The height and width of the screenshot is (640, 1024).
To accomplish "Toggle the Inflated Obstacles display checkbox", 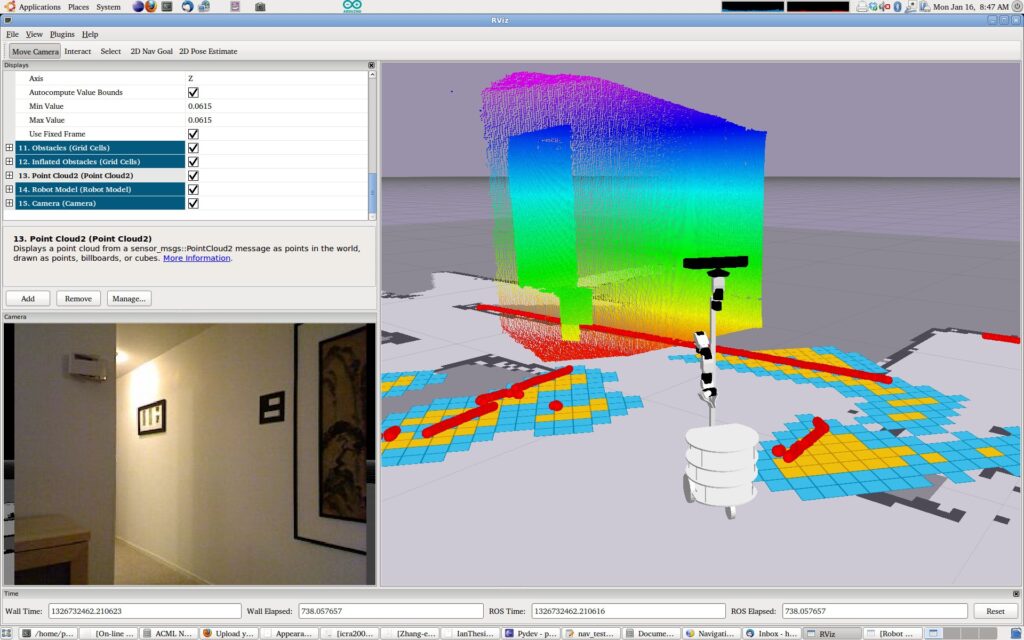I will tap(193, 161).
